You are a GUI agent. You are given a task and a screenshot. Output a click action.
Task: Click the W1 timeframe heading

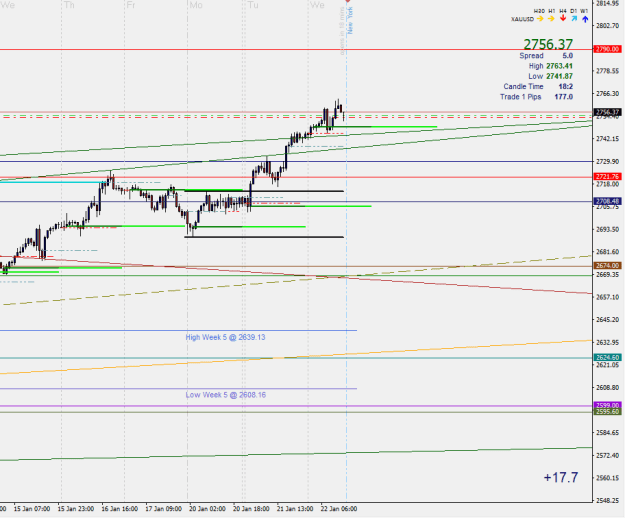(x=584, y=11)
